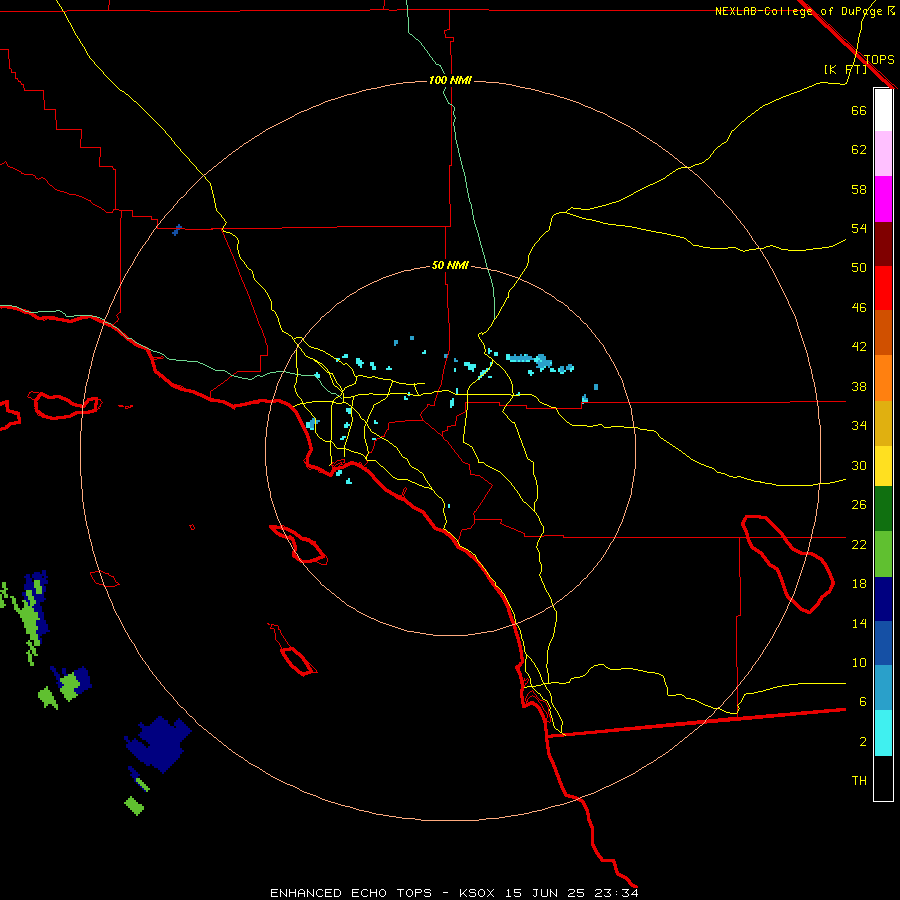This screenshot has height=900, width=900.
Task: Click the largest navy echo blob offshore
Action: pyautogui.click(x=158, y=744)
